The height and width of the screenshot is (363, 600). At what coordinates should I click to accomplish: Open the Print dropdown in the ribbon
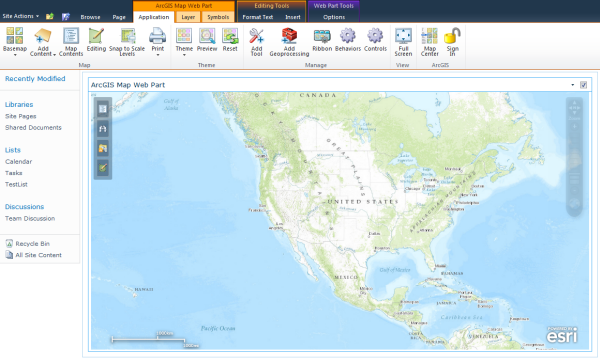pos(157,41)
